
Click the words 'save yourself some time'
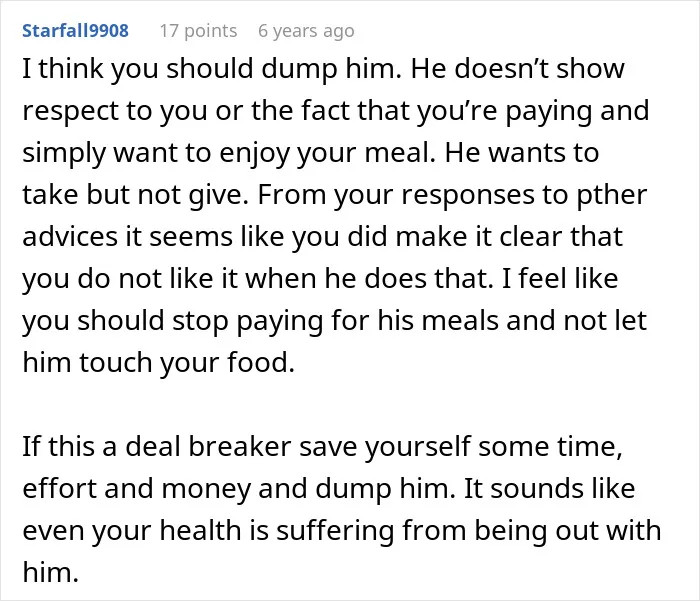pos(461,447)
